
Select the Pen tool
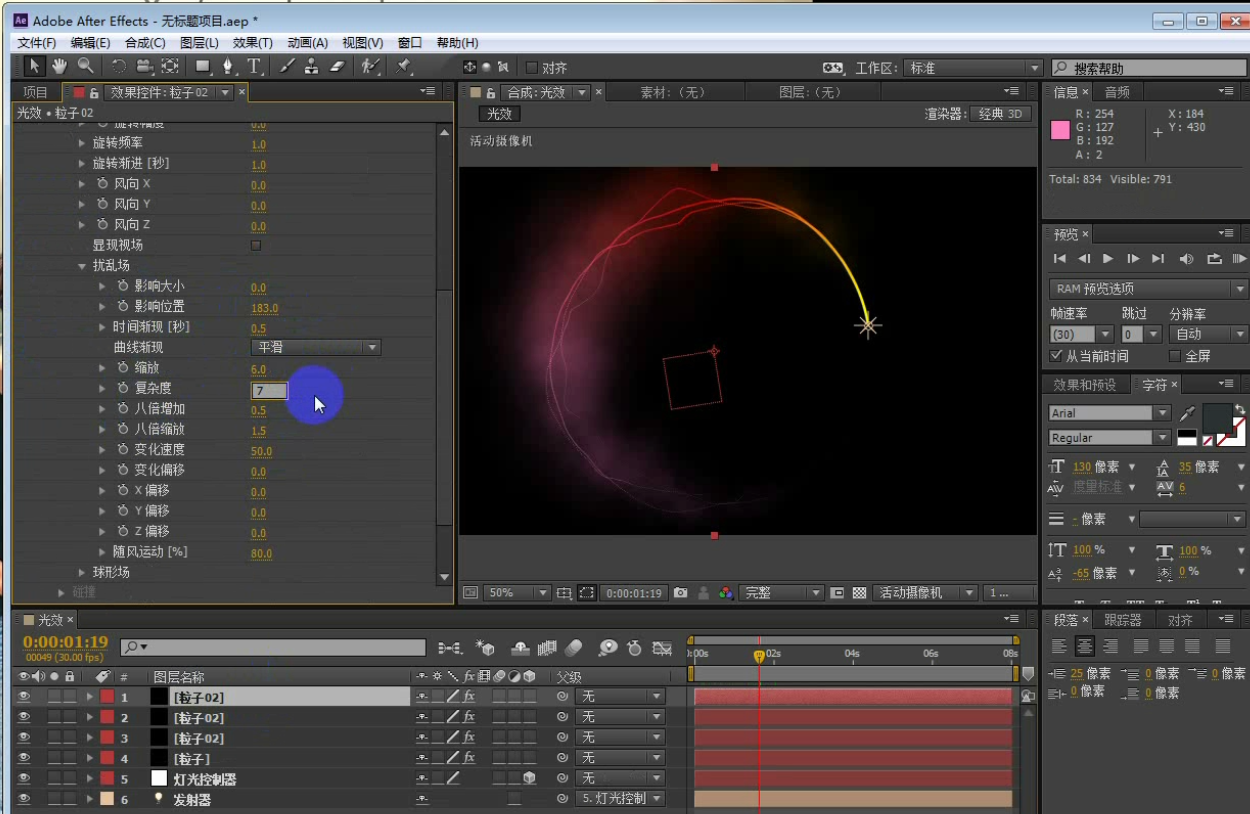coord(228,66)
